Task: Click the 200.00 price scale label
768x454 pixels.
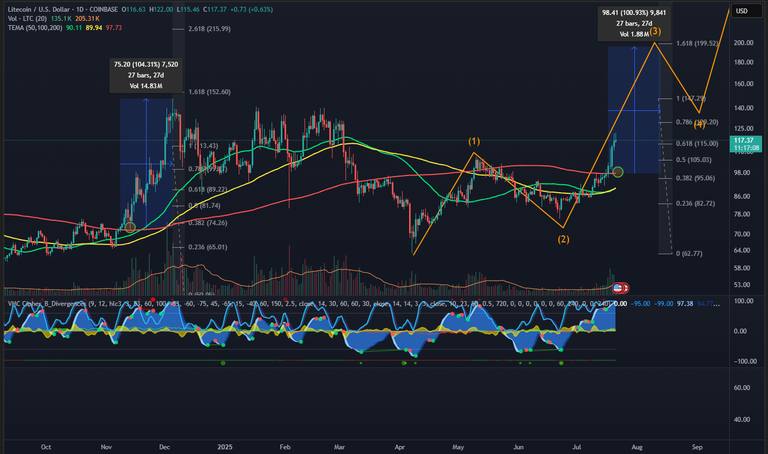Action: [743, 43]
